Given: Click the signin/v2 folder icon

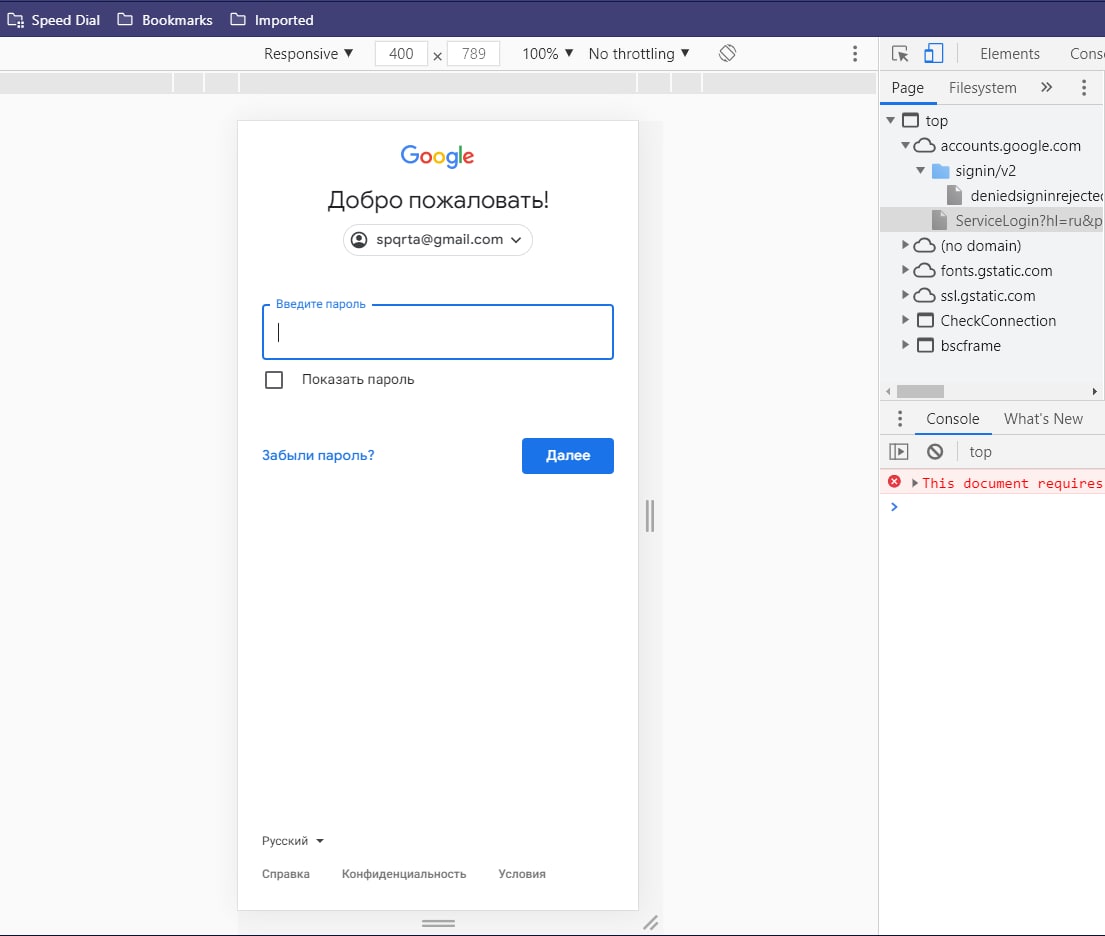Looking at the screenshot, I should click(x=941, y=171).
